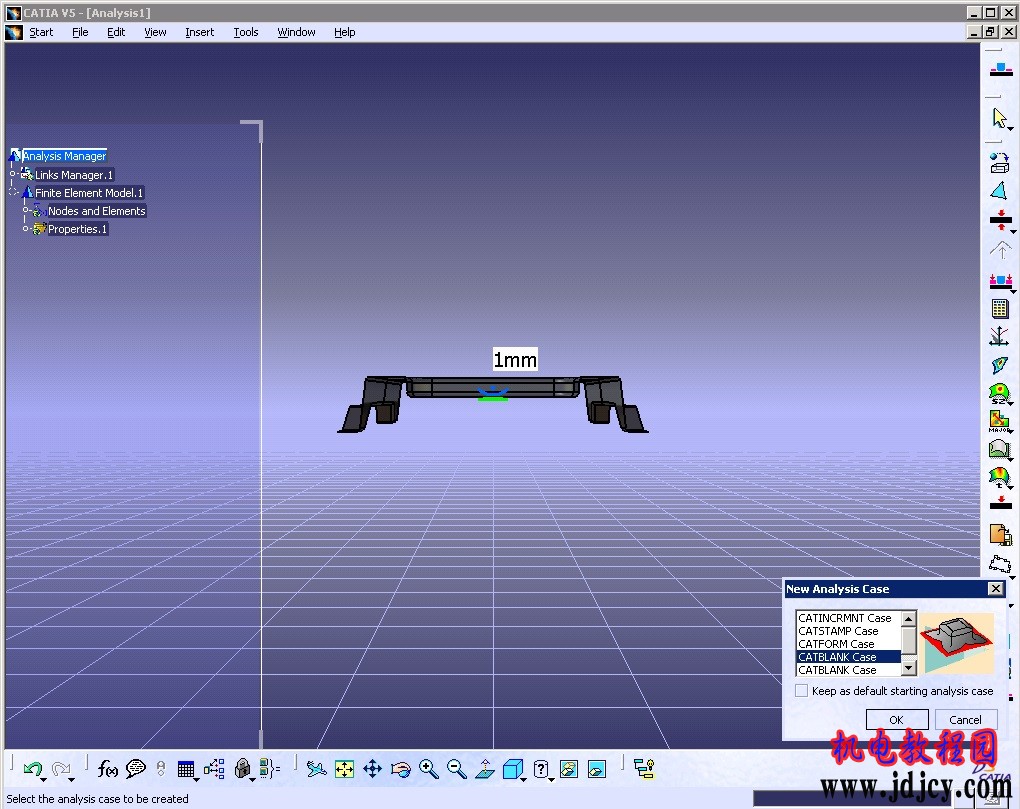Click the yellow table grid icon
The height and width of the screenshot is (809, 1020).
point(1000,308)
